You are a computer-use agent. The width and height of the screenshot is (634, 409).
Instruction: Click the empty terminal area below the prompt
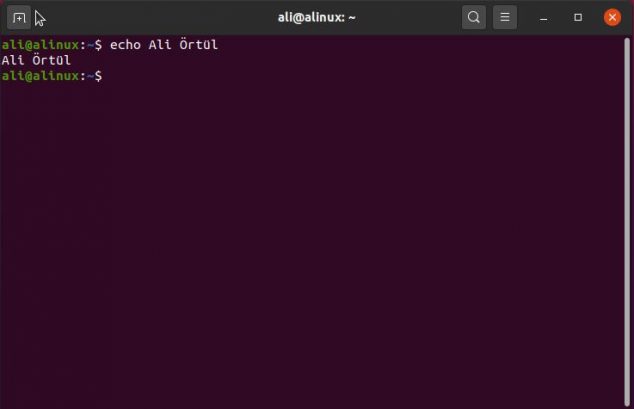[311, 242]
